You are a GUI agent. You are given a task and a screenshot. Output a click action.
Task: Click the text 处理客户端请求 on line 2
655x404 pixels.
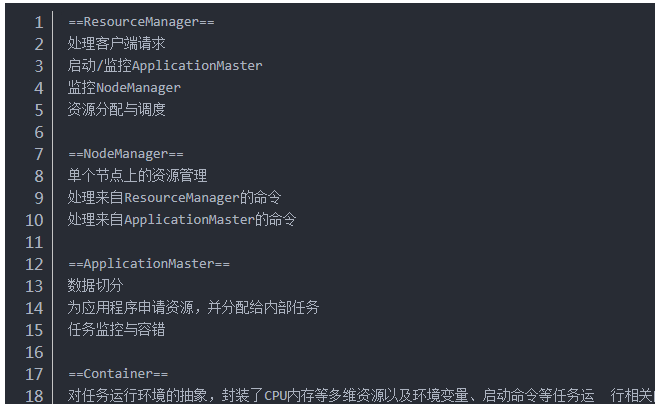(x=117, y=43)
